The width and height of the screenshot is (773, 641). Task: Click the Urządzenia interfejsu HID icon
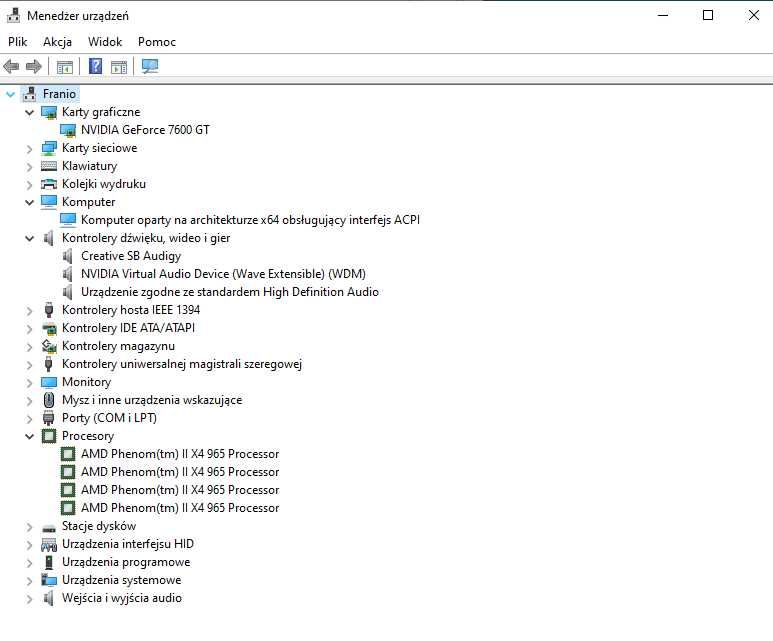49,544
